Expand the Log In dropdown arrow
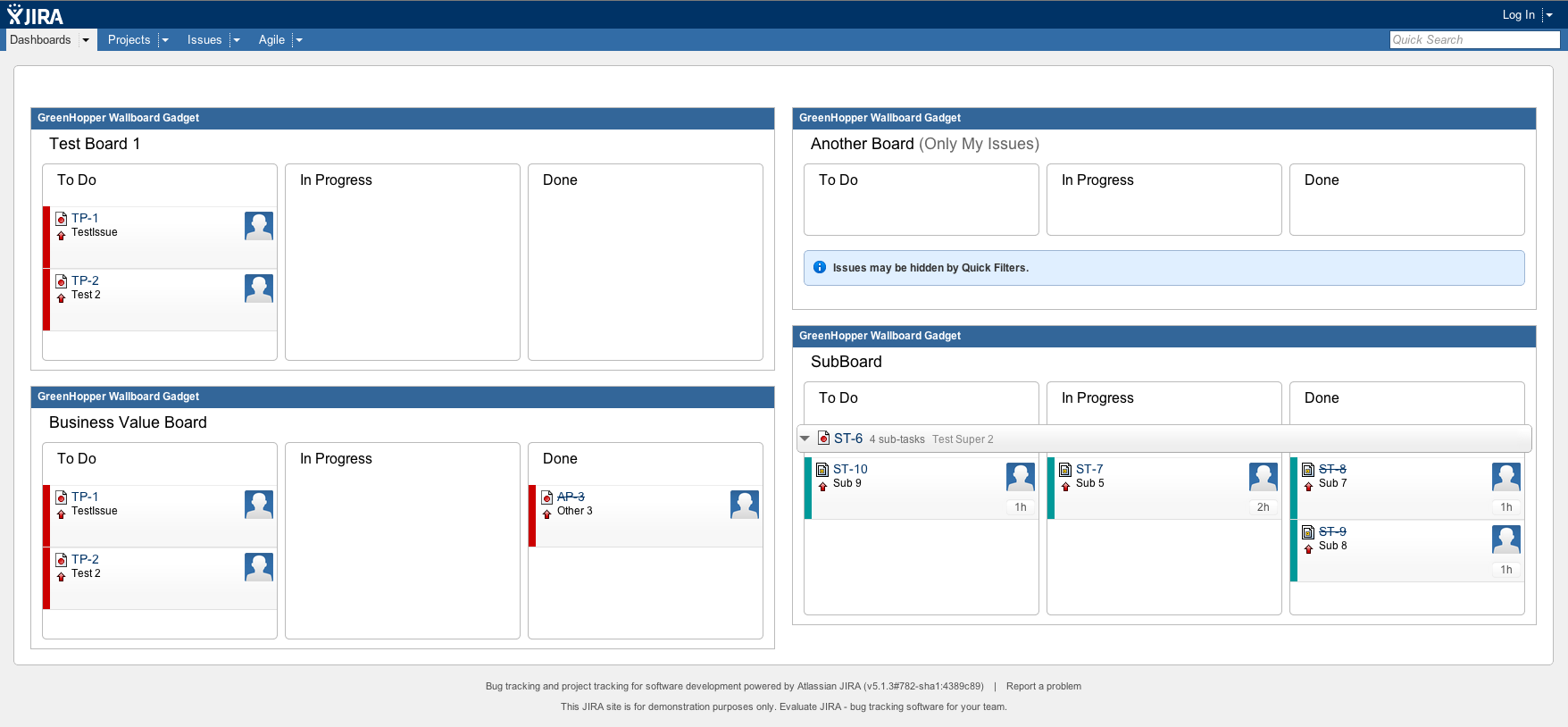The width and height of the screenshot is (1568, 727). tap(1549, 15)
